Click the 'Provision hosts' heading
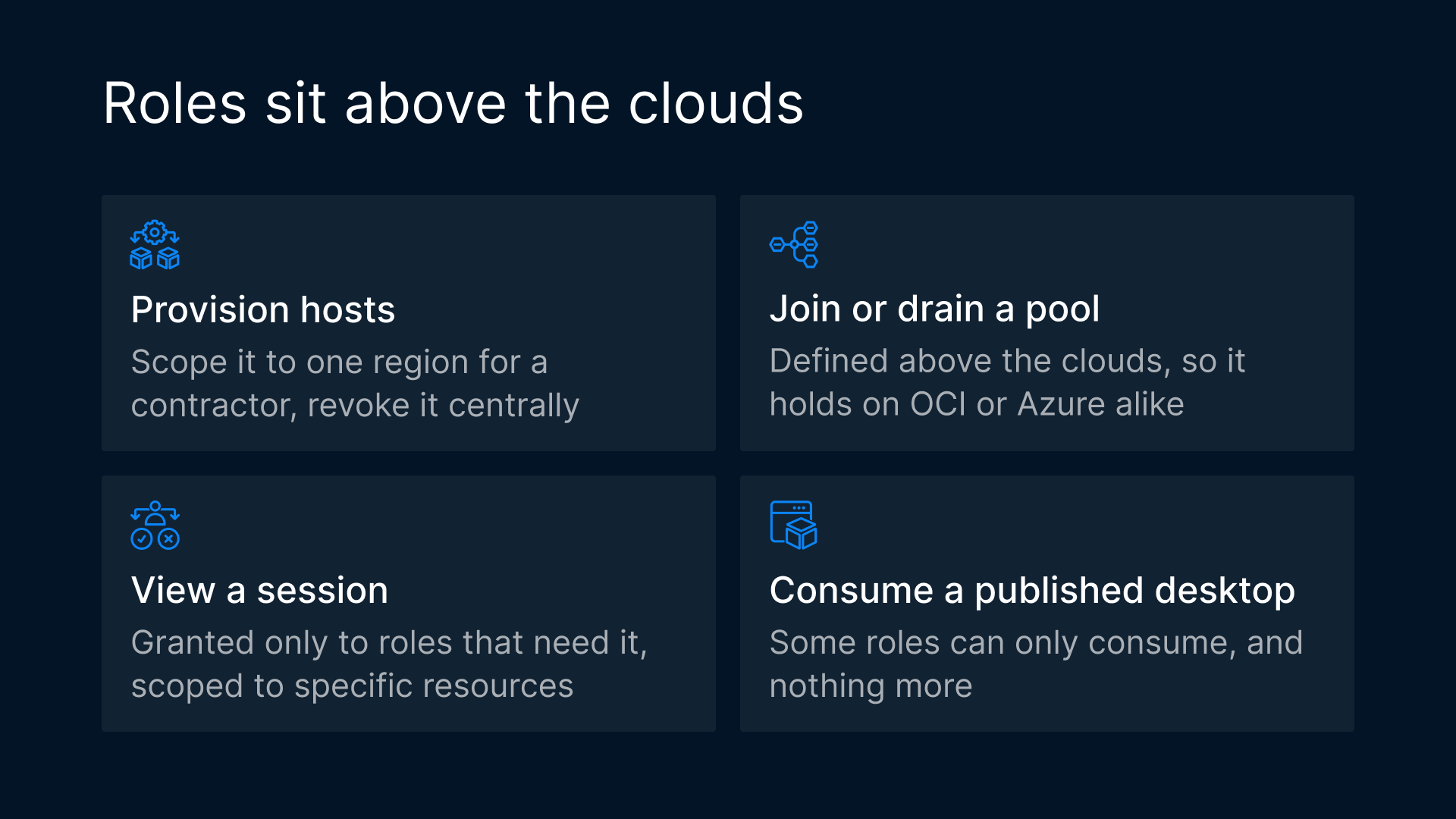 click(263, 309)
